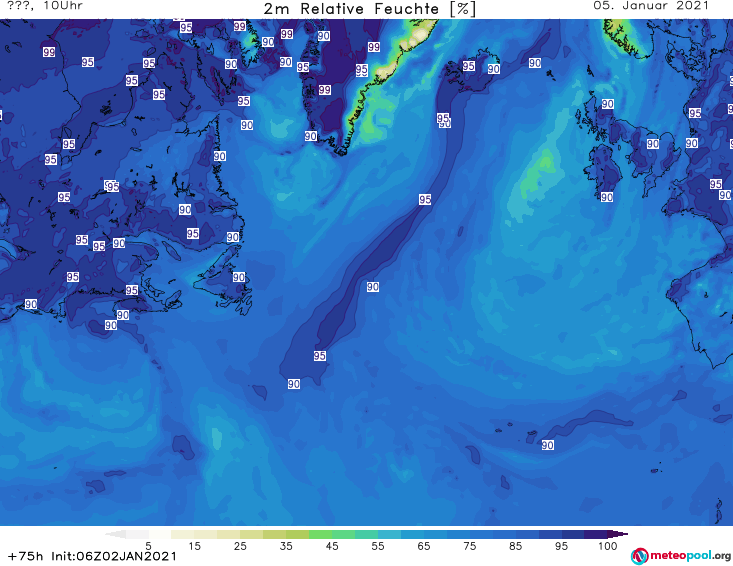Screen dimensions: 733x566
Task: Click the '100' colorbar scale label
Action: pos(608,546)
